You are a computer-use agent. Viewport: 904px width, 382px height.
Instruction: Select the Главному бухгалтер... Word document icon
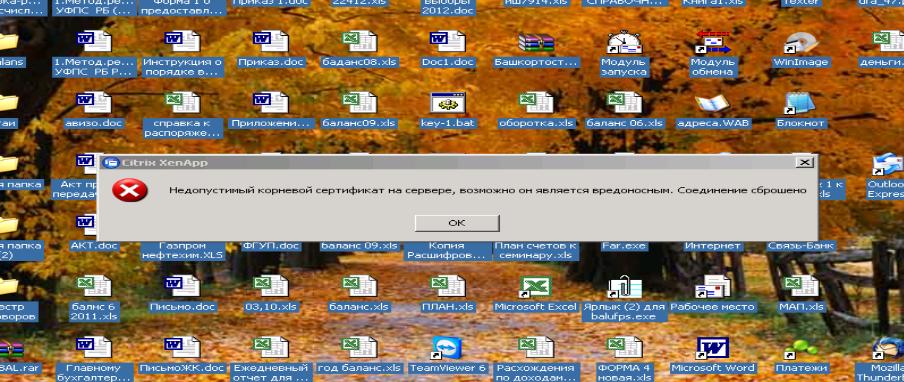tap(94, 347)
